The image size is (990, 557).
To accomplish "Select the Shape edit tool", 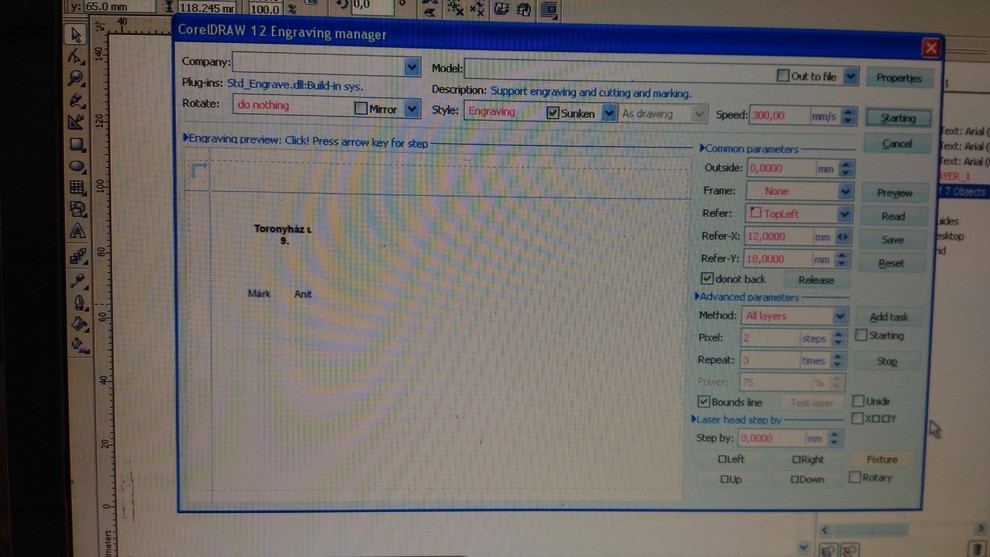I will pyautogui.click(x=76, y=57).
